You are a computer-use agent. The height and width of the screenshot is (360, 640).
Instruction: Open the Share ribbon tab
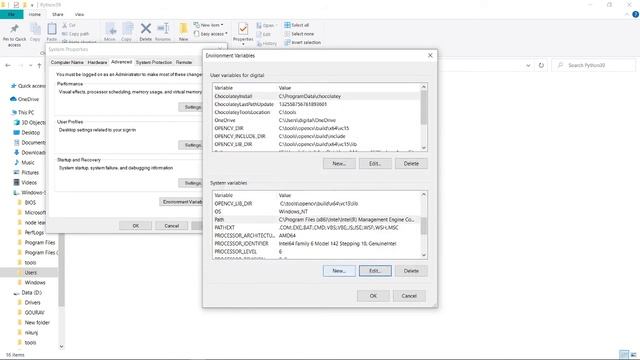pos(58,14)
